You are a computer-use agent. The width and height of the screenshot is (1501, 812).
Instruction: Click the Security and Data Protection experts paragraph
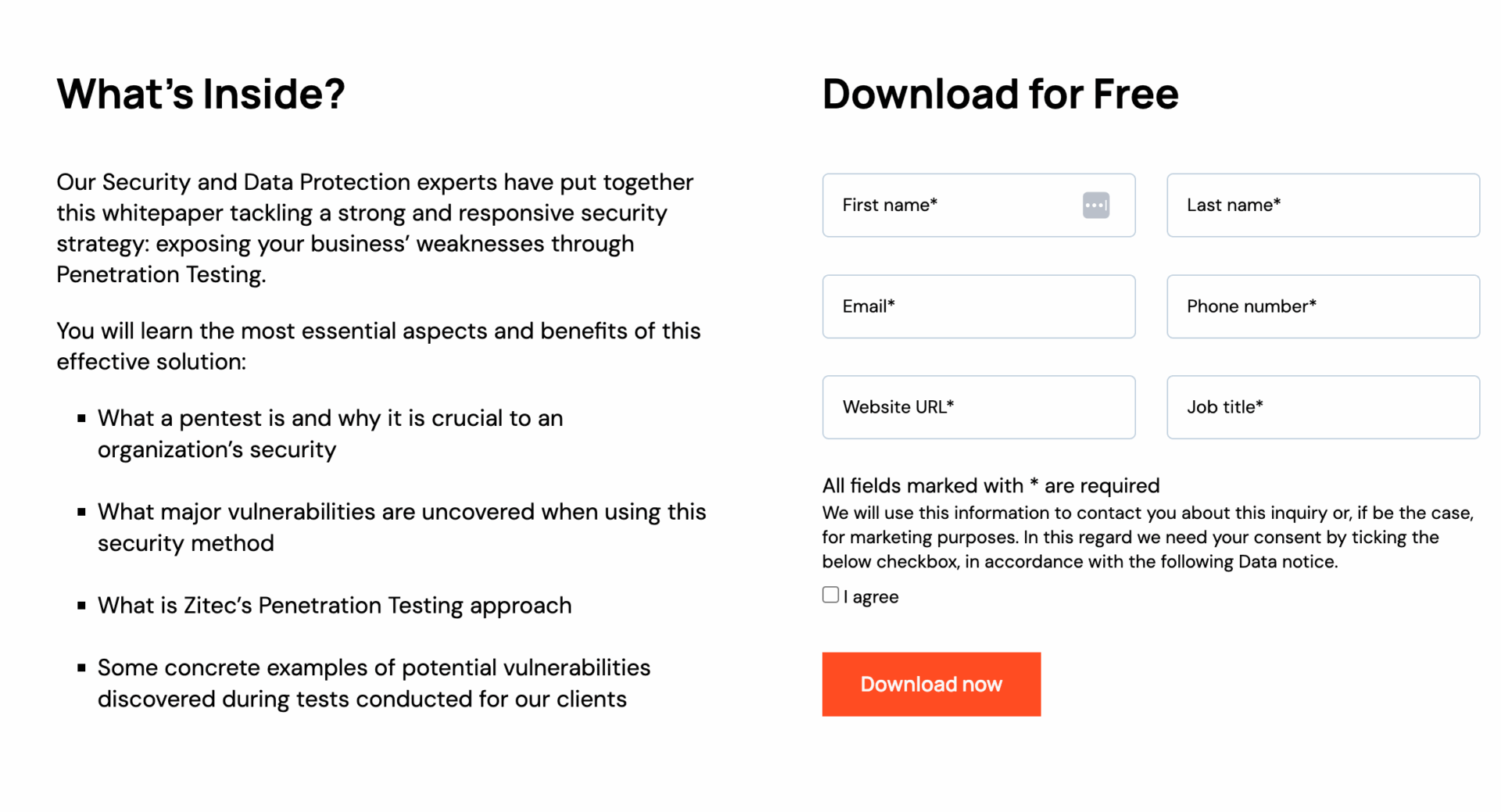click(x=374, y=228)
